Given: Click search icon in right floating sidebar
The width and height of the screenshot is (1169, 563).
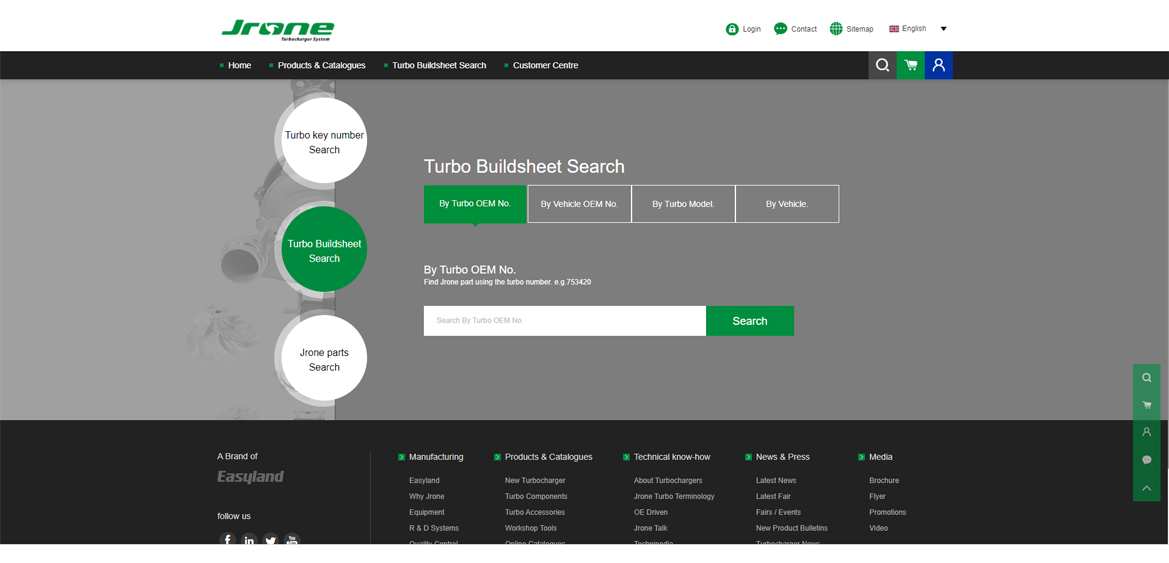Looking at the screenshot, I should click(x=1147, y=377).
